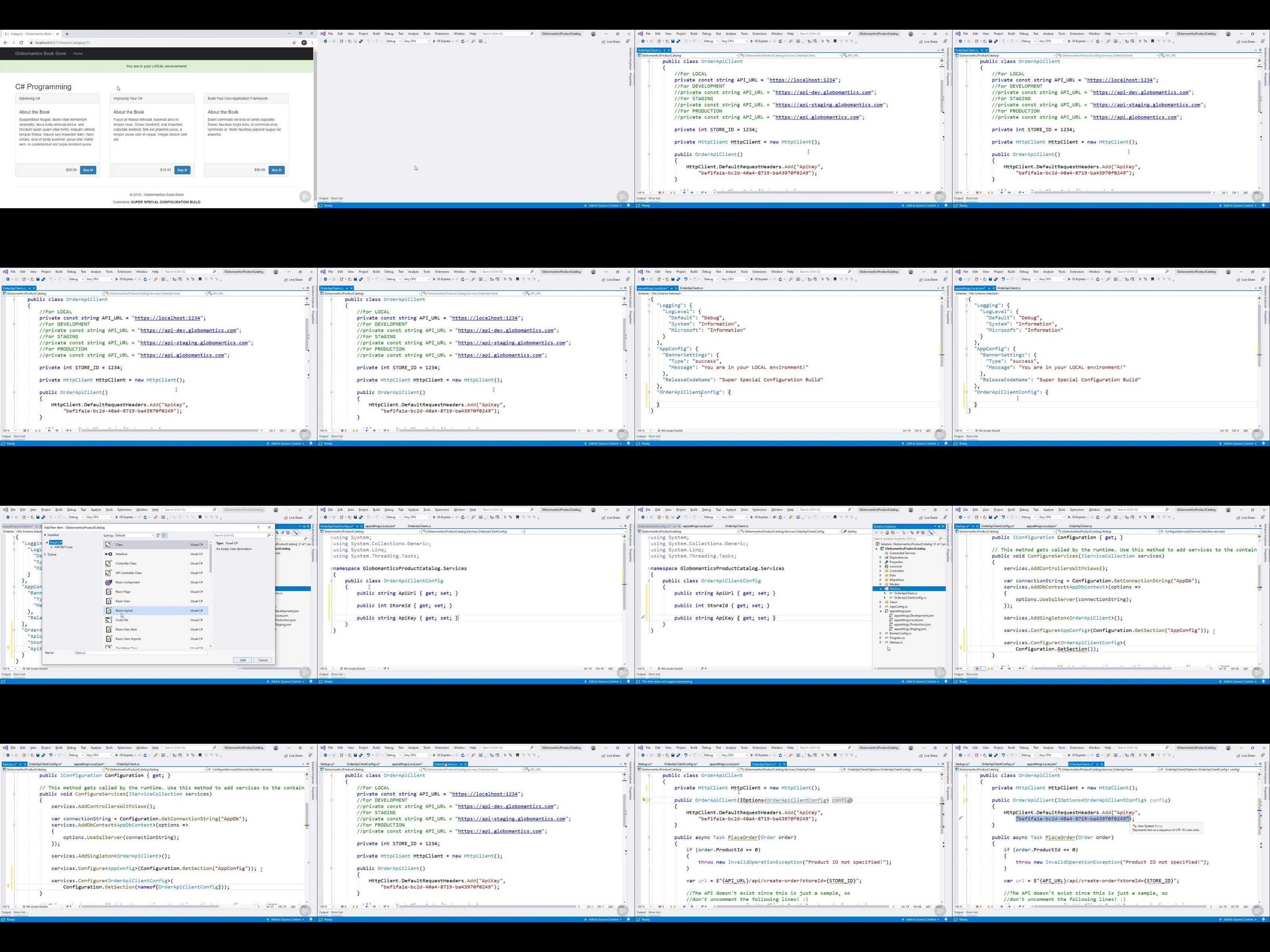This screenshot has height=952, width=1270.
Task: Select appsettings.Staging.json in the tree
Action: 910,629
